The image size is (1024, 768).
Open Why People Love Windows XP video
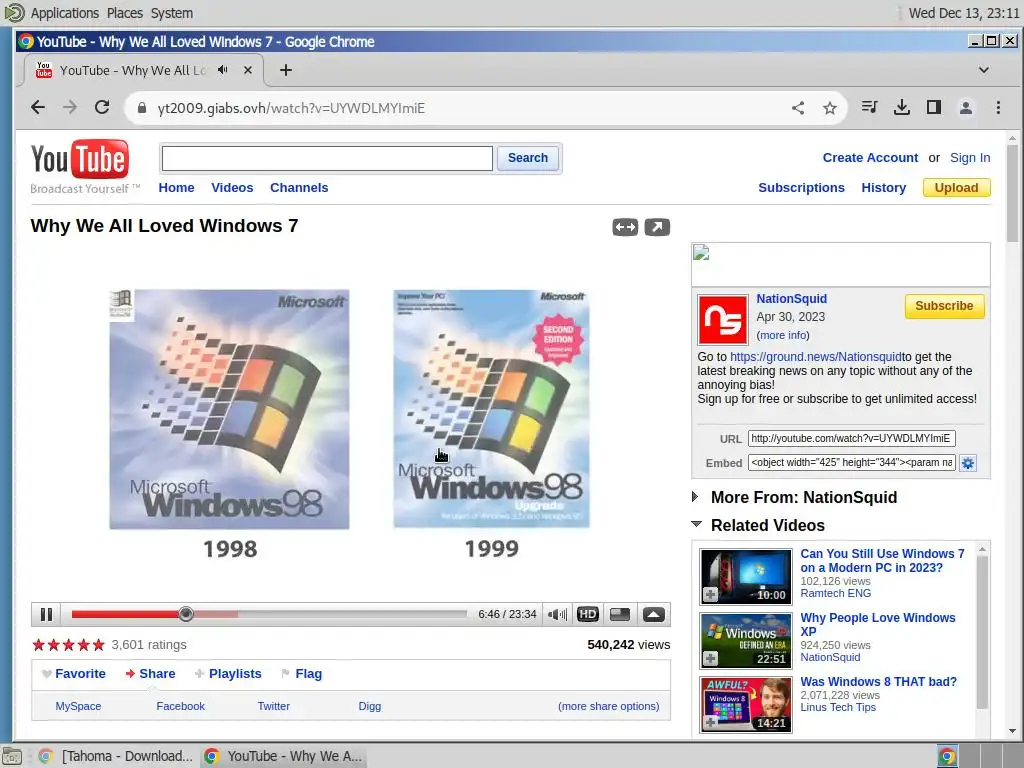point(878,624)
